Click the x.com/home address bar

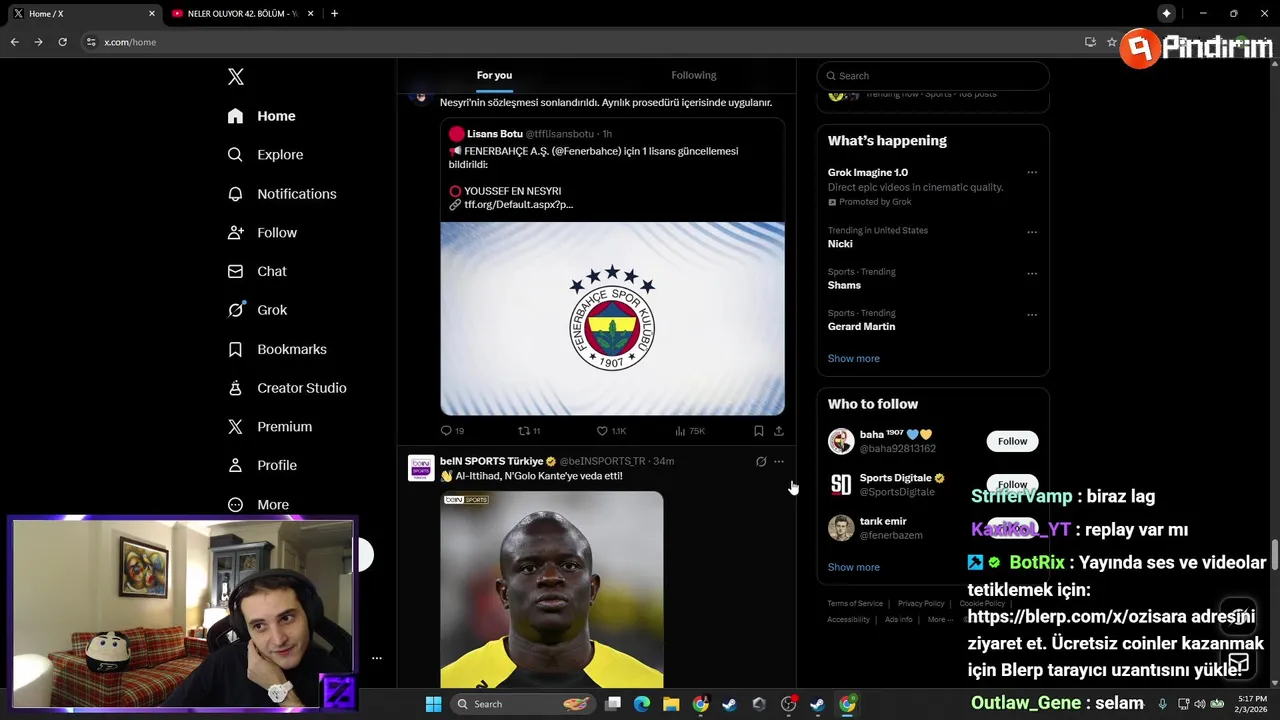(580, 42)
